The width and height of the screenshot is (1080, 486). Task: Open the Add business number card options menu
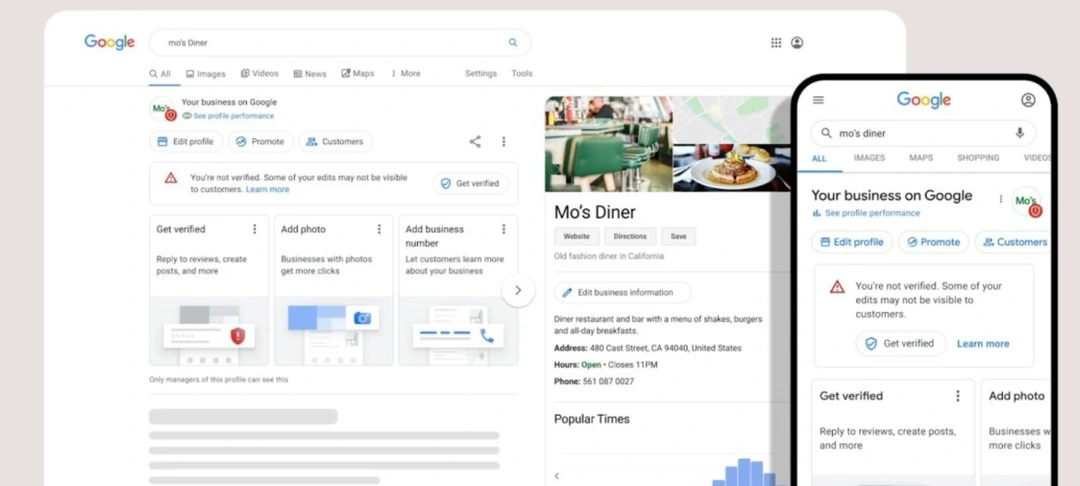click(503, 229)
